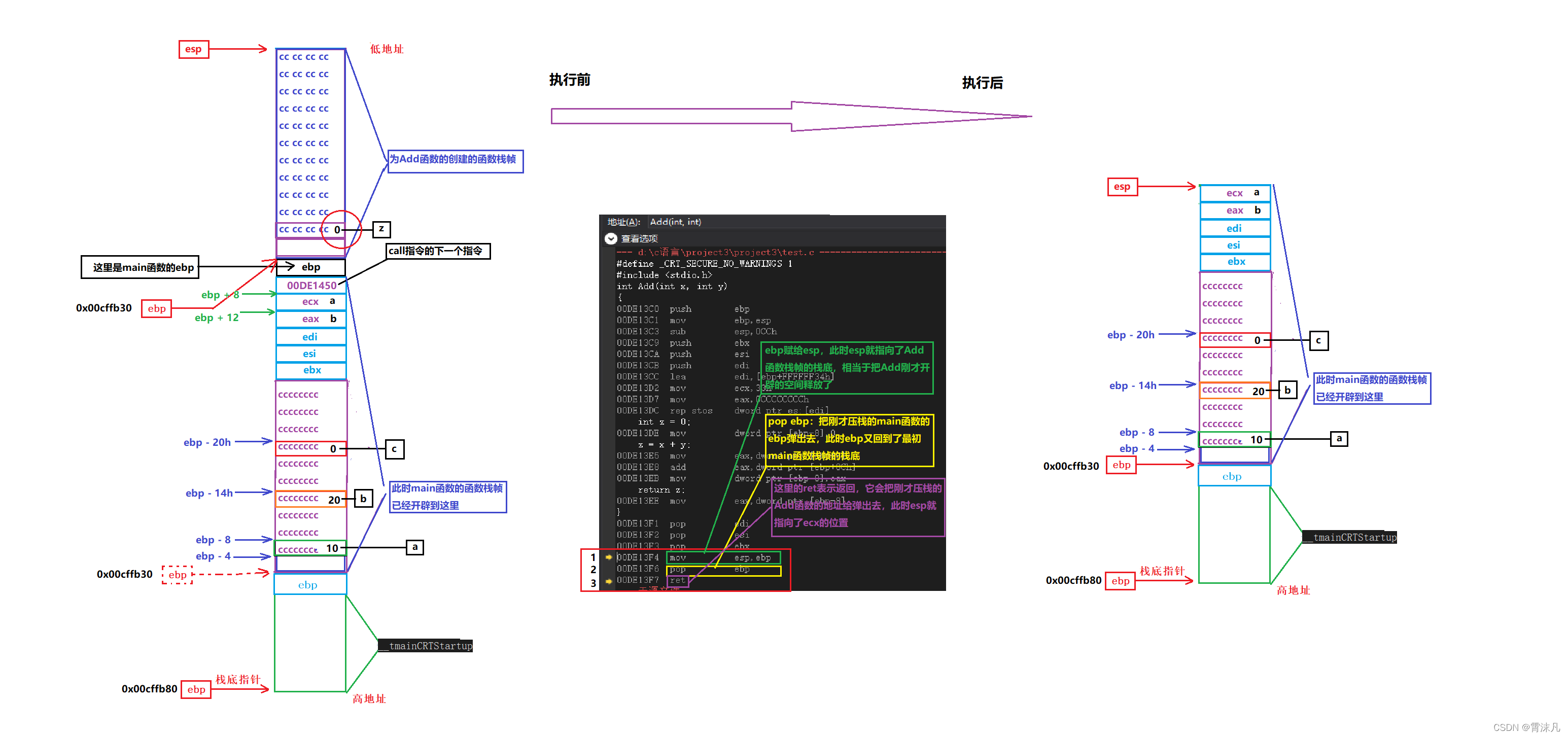Click dashed red ebp box at 0x00cffb30
The image size is (1568, 737).
click(177, 575)
